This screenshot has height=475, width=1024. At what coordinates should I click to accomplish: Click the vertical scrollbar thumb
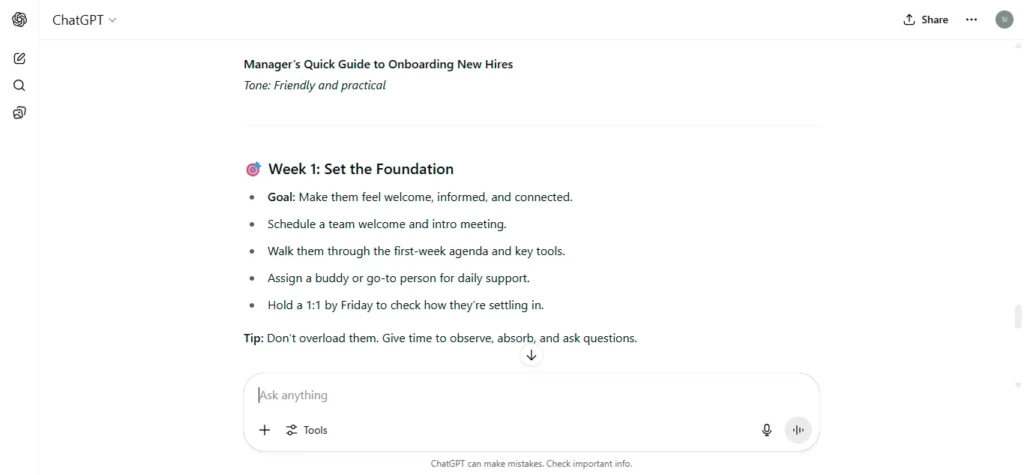[x=1017, y=317]
